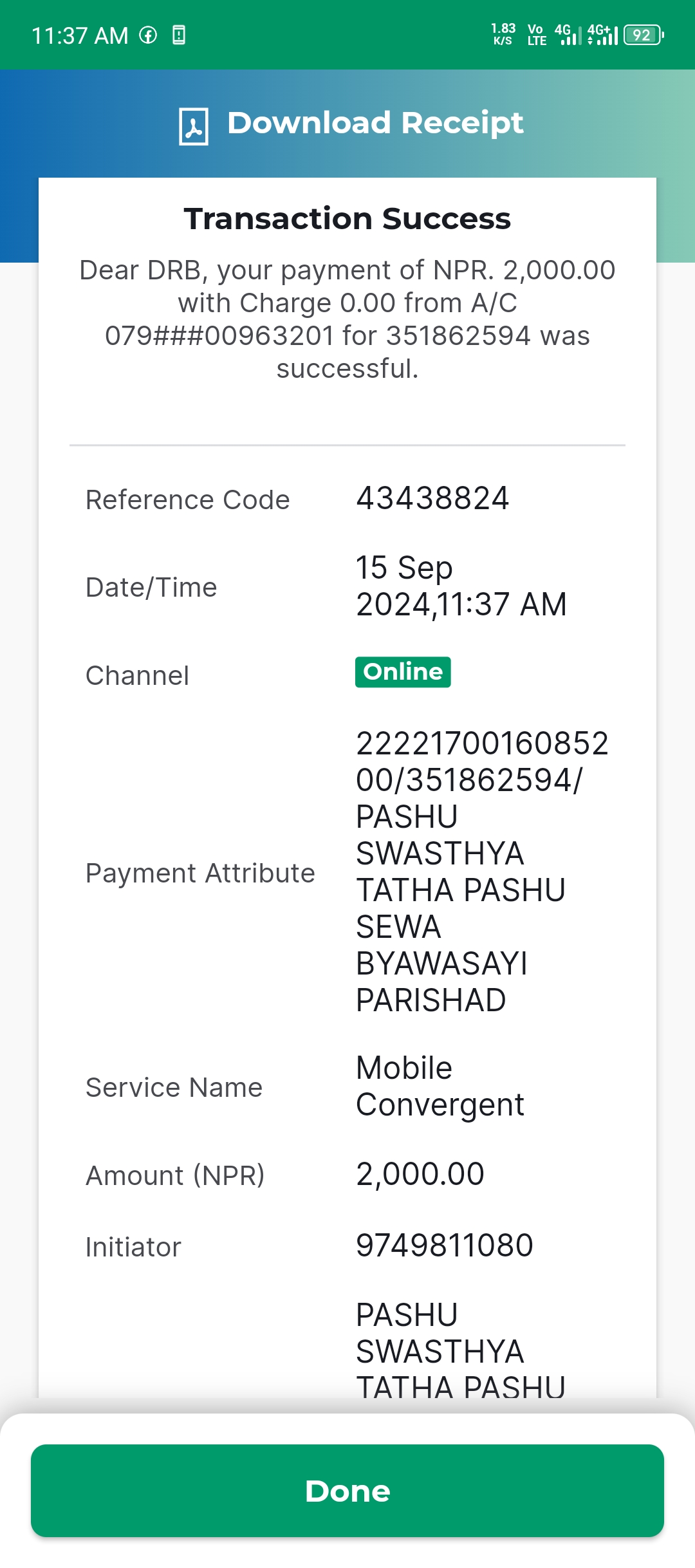This screenshot has width=695, height=1568.
Task: Tap the initiator number 9749811080
Action: (445, 1246)
